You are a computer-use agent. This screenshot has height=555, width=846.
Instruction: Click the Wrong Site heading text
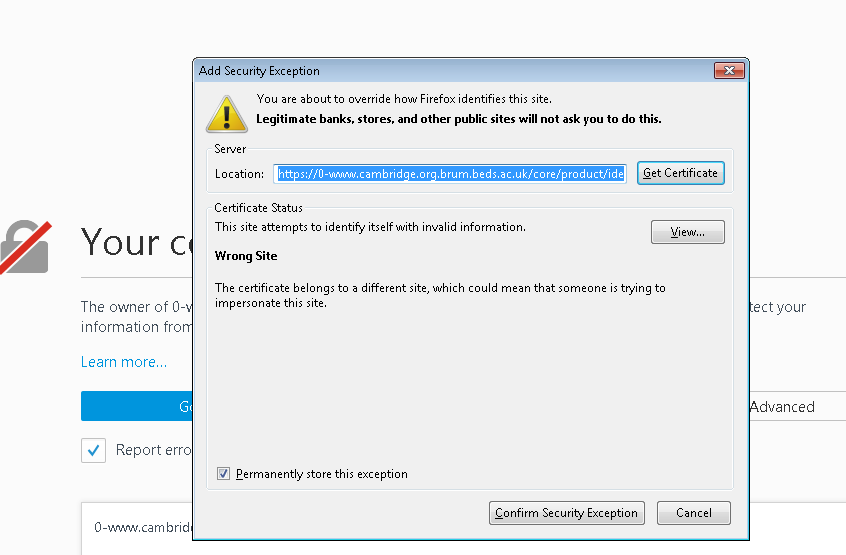(246, 256)
